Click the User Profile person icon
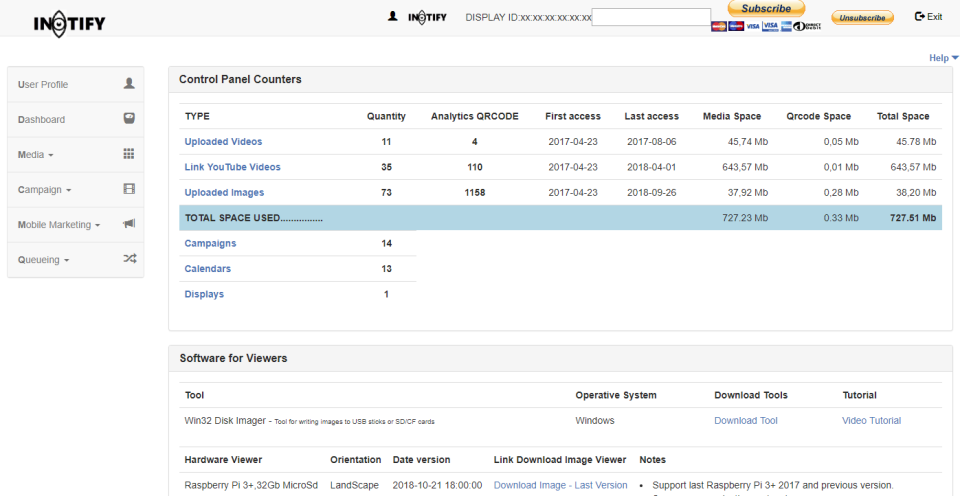Viewport: 960px width, 496px height. pyautogui.click(x=129, y=84)
